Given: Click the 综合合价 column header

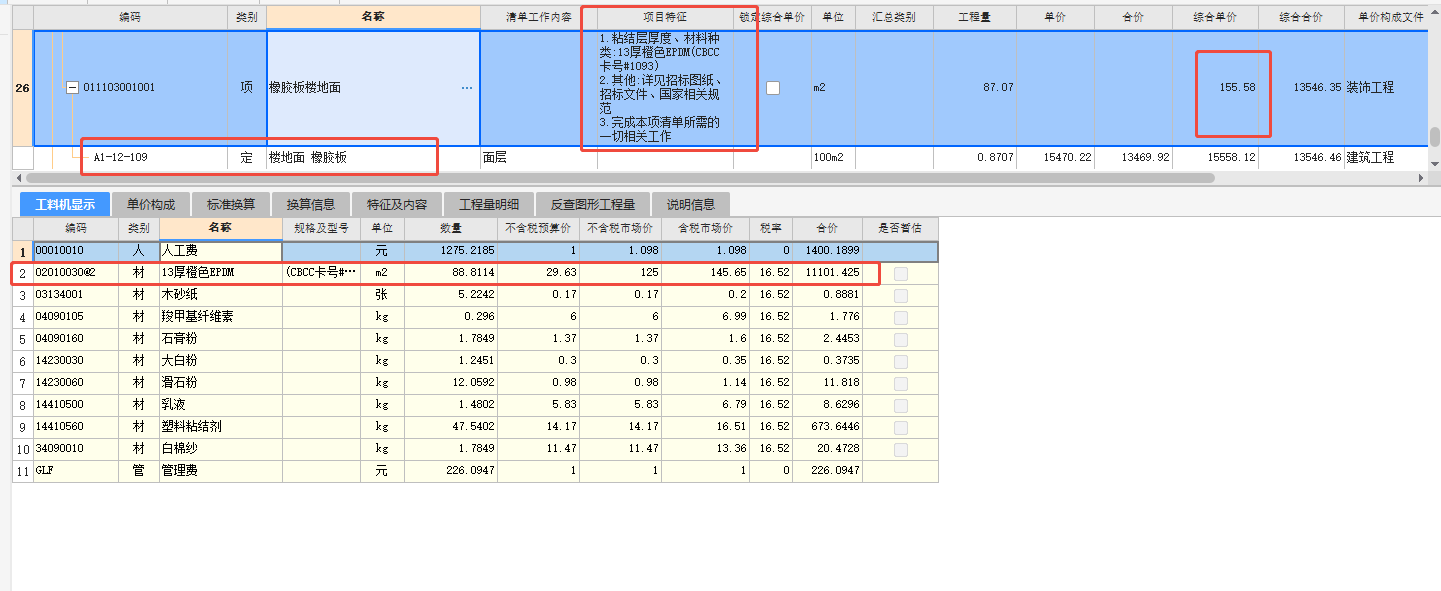Looking at the screenshot, I should (x=1301, y=18).
